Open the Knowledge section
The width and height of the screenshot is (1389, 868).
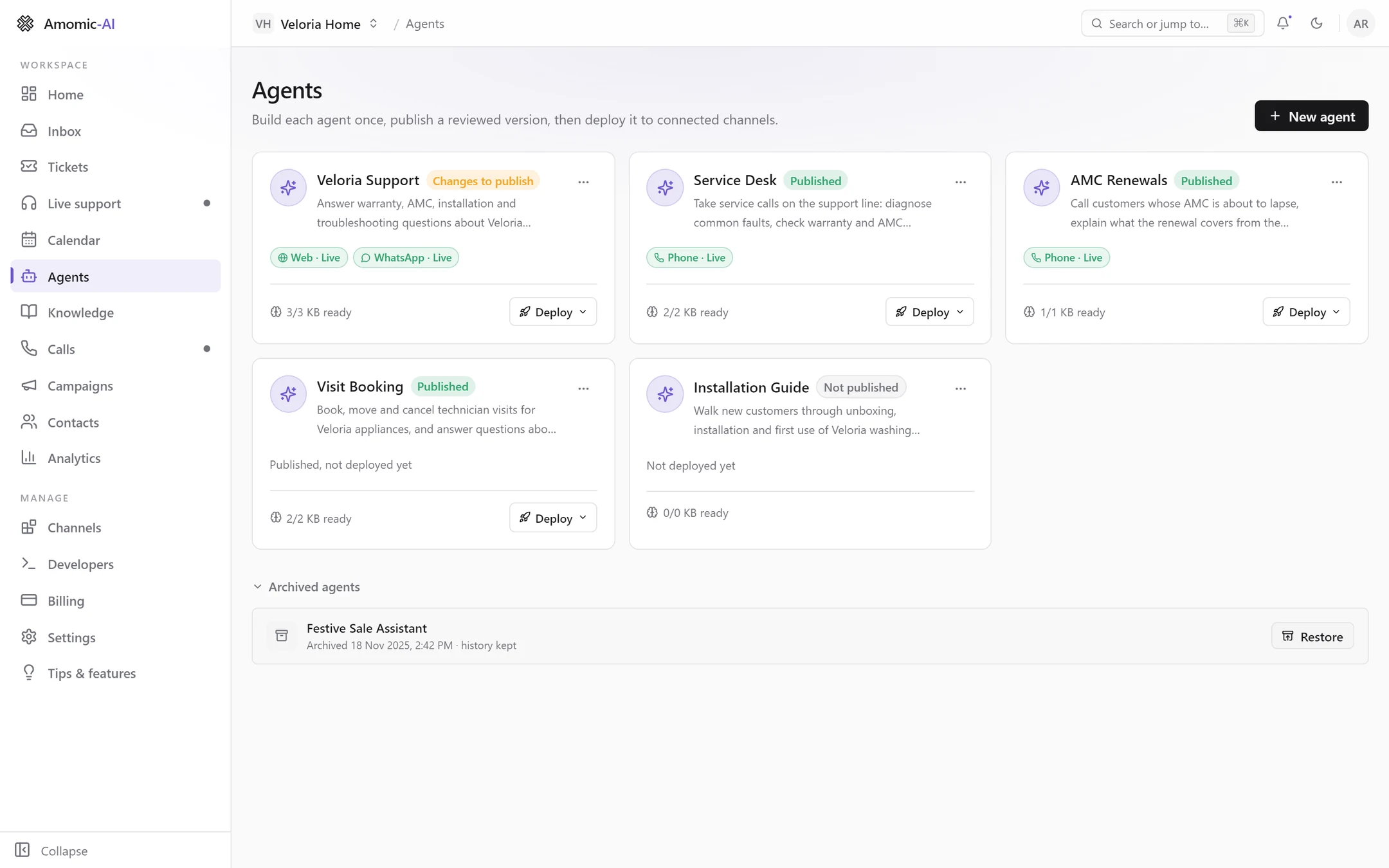[x=116, y=312]
